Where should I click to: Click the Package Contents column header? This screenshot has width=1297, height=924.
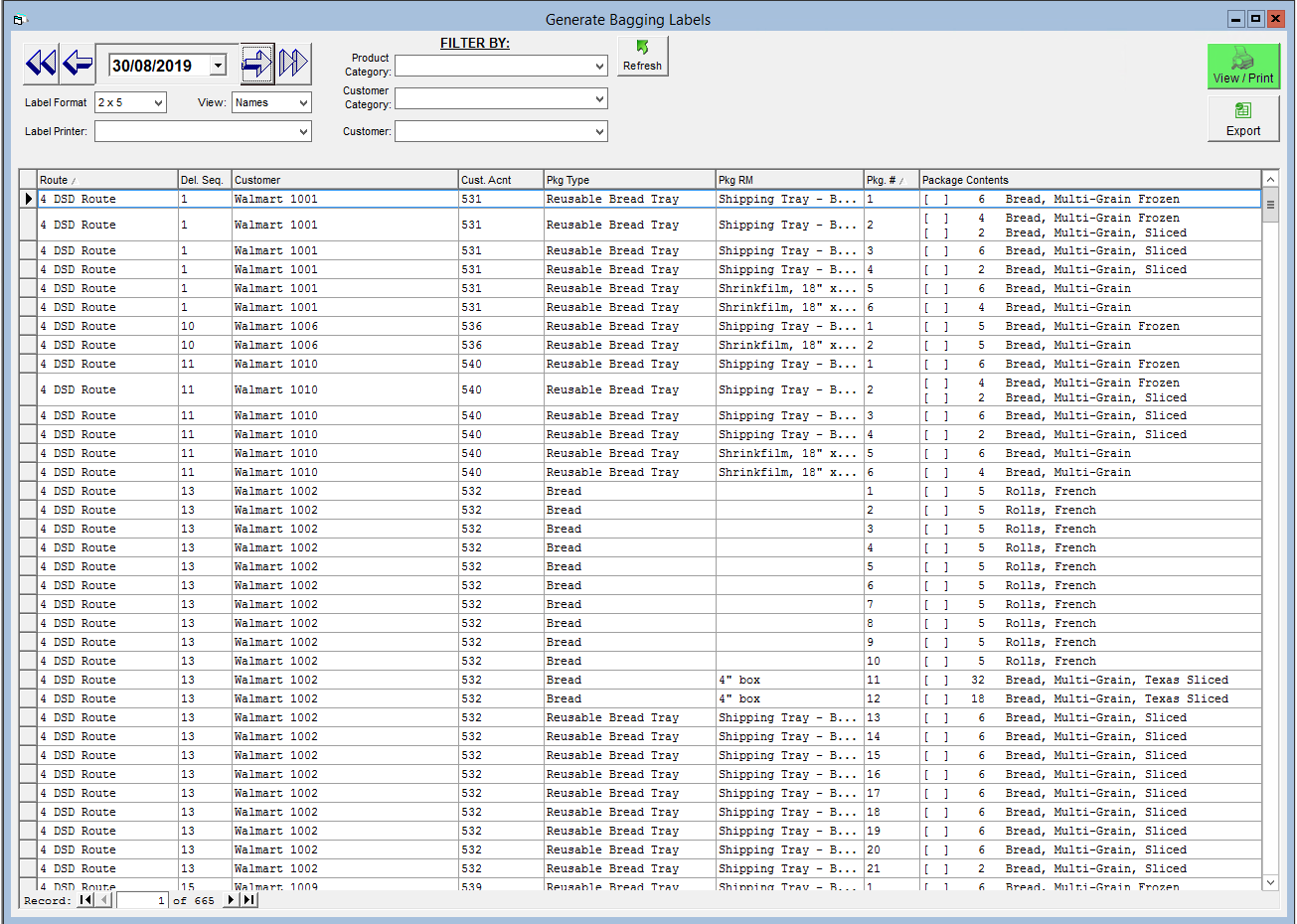coord(1090,180)
